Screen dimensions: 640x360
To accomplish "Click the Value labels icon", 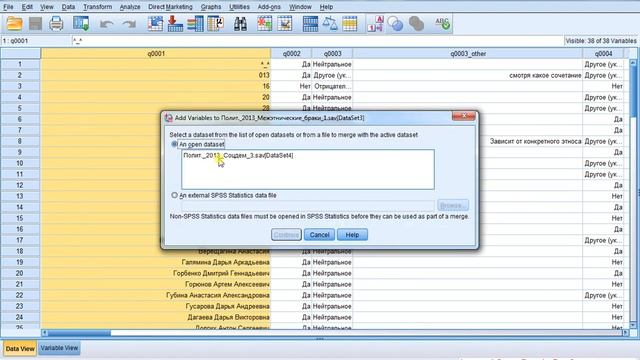I will 376,24.
